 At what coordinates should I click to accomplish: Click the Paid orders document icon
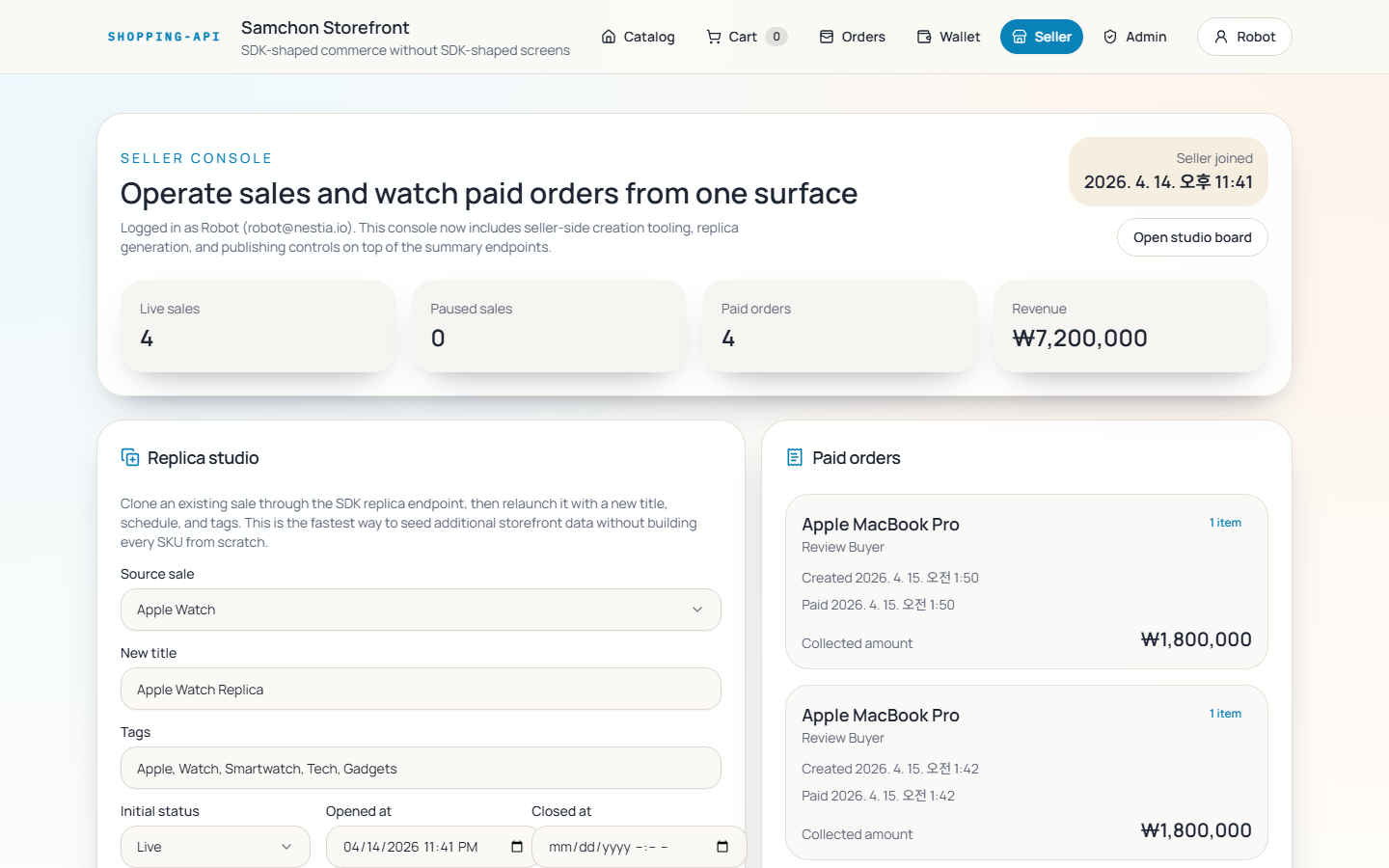(795, 457)
